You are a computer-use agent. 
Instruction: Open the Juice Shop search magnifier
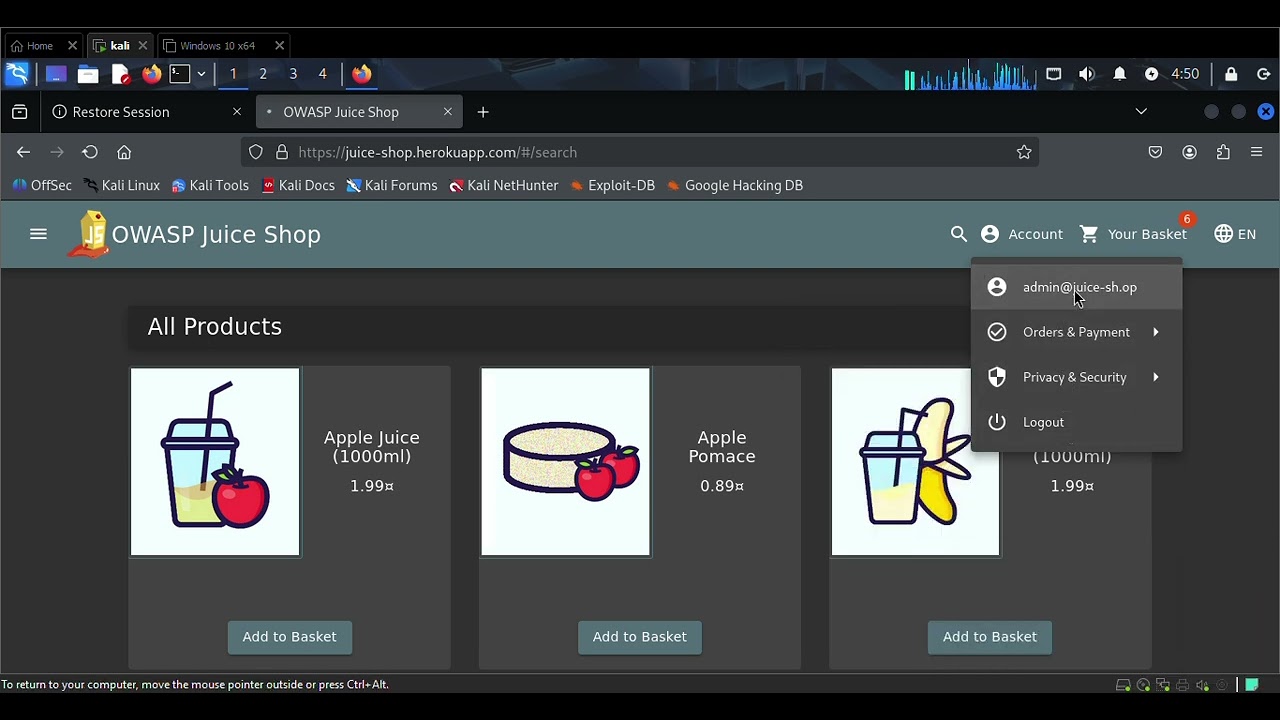959,234
